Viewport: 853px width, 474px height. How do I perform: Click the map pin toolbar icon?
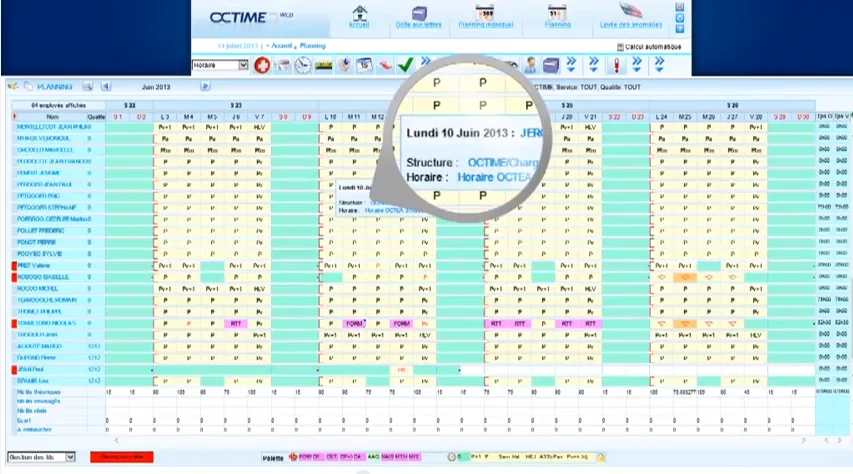coord(344,65)
